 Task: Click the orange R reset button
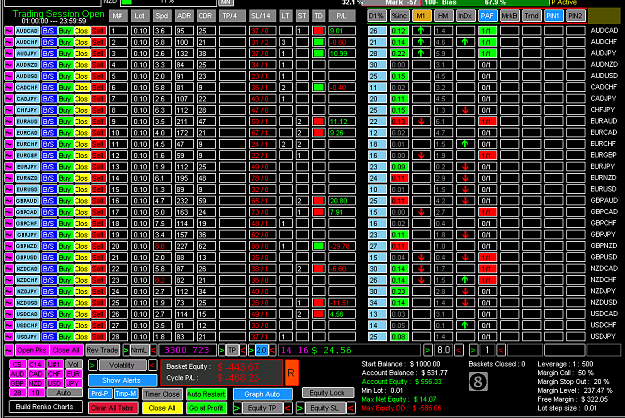291,373
